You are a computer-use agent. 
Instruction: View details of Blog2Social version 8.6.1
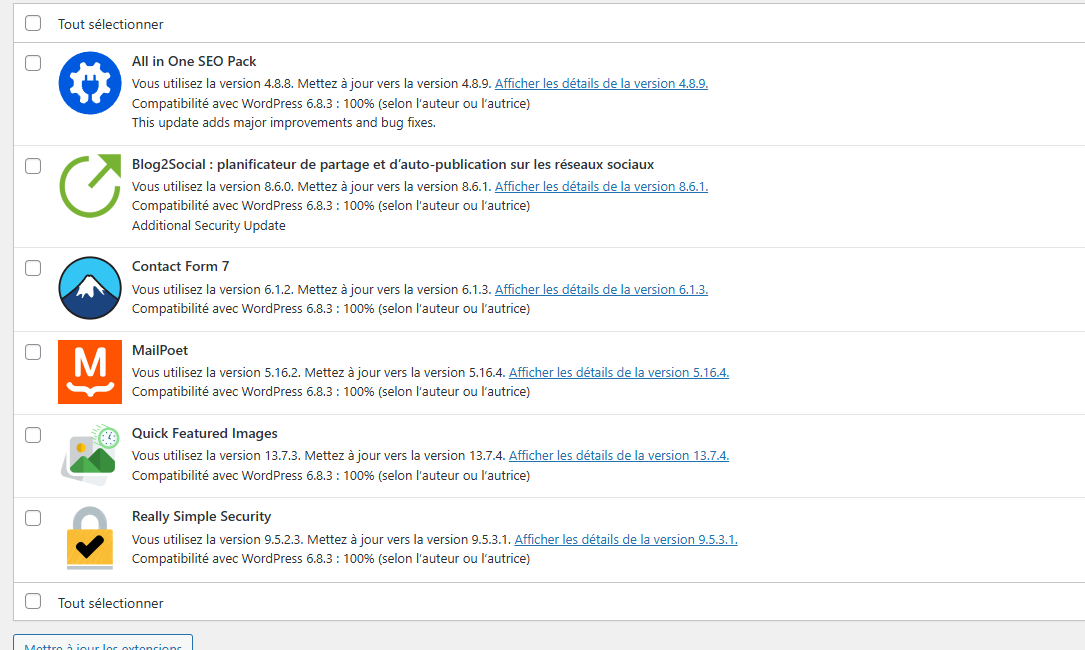601,187
